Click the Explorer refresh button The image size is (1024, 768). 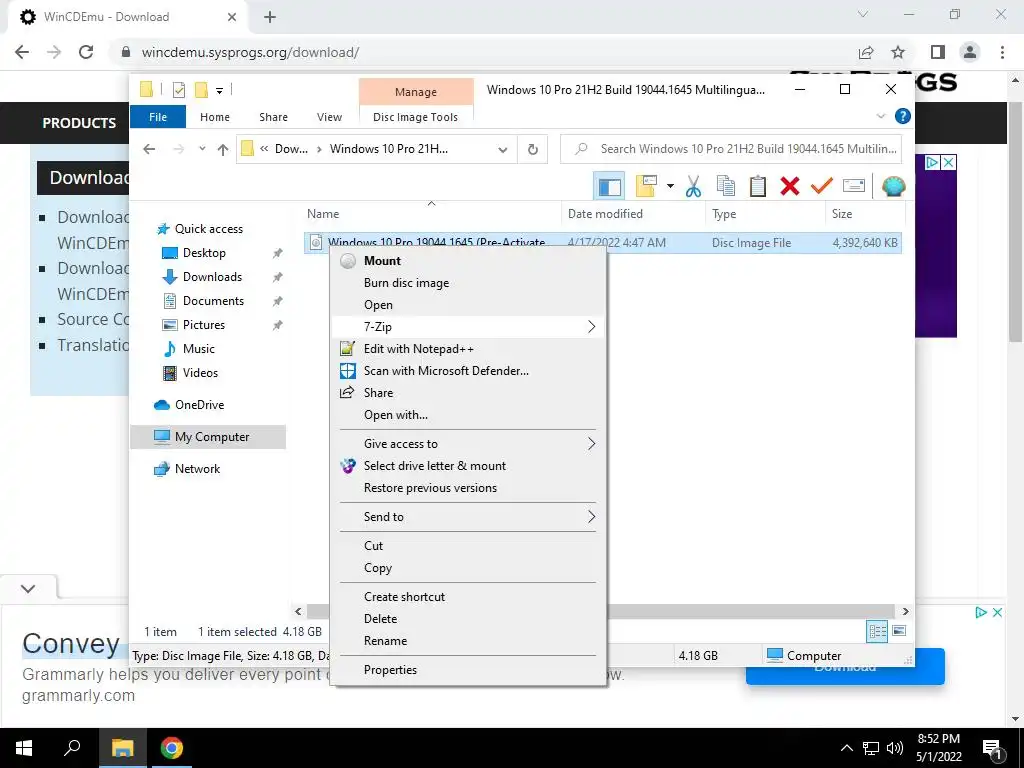533,149
